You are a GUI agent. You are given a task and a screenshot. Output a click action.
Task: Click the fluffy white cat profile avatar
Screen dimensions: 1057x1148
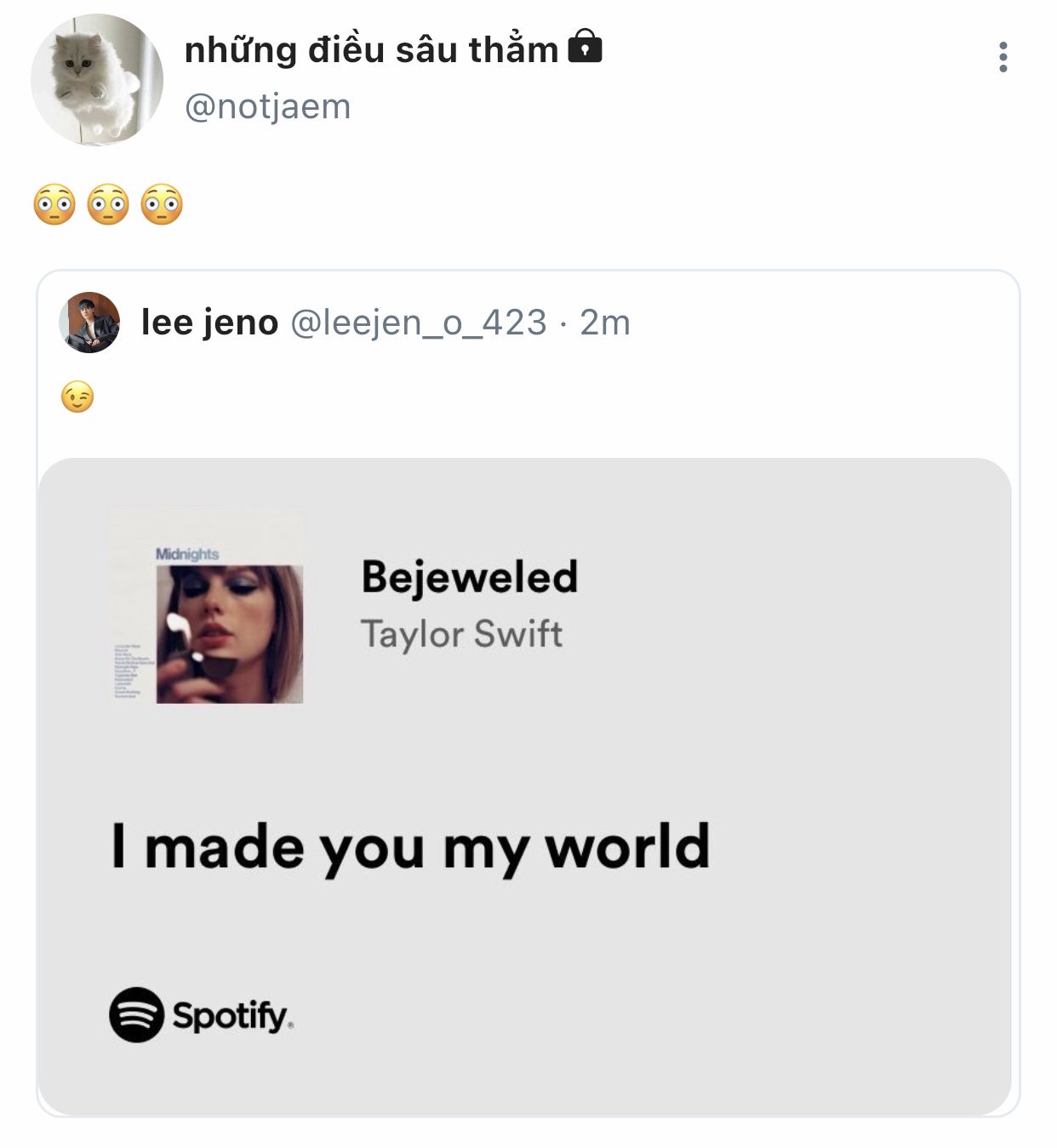96,80
